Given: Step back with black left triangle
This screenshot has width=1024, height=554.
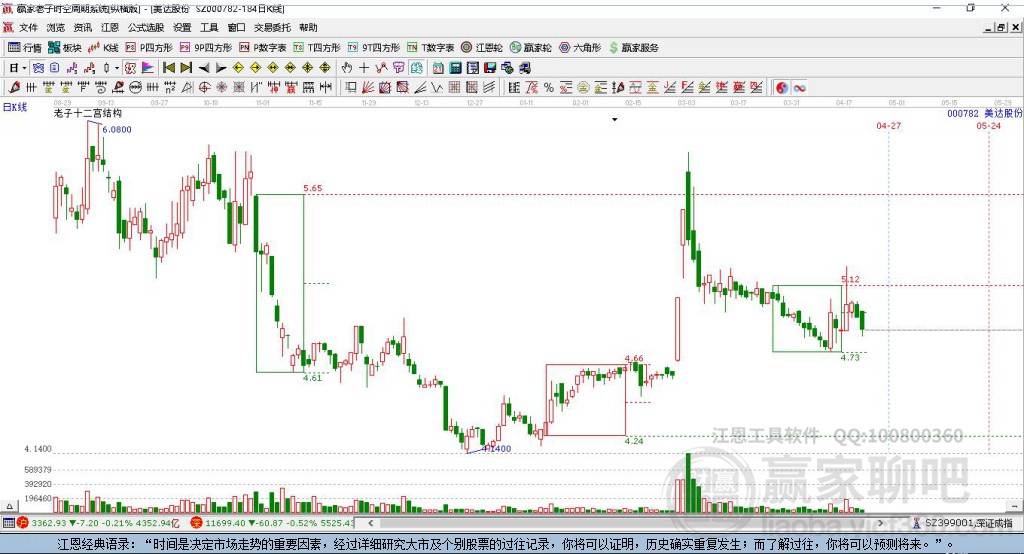Looking at the screenshot, I should coord(204,68).
